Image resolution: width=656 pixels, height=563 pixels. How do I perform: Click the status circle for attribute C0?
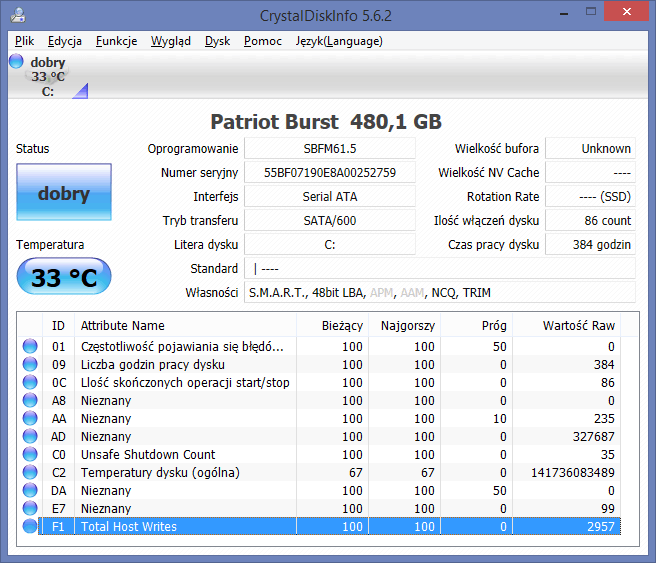[x=30, y=454]
